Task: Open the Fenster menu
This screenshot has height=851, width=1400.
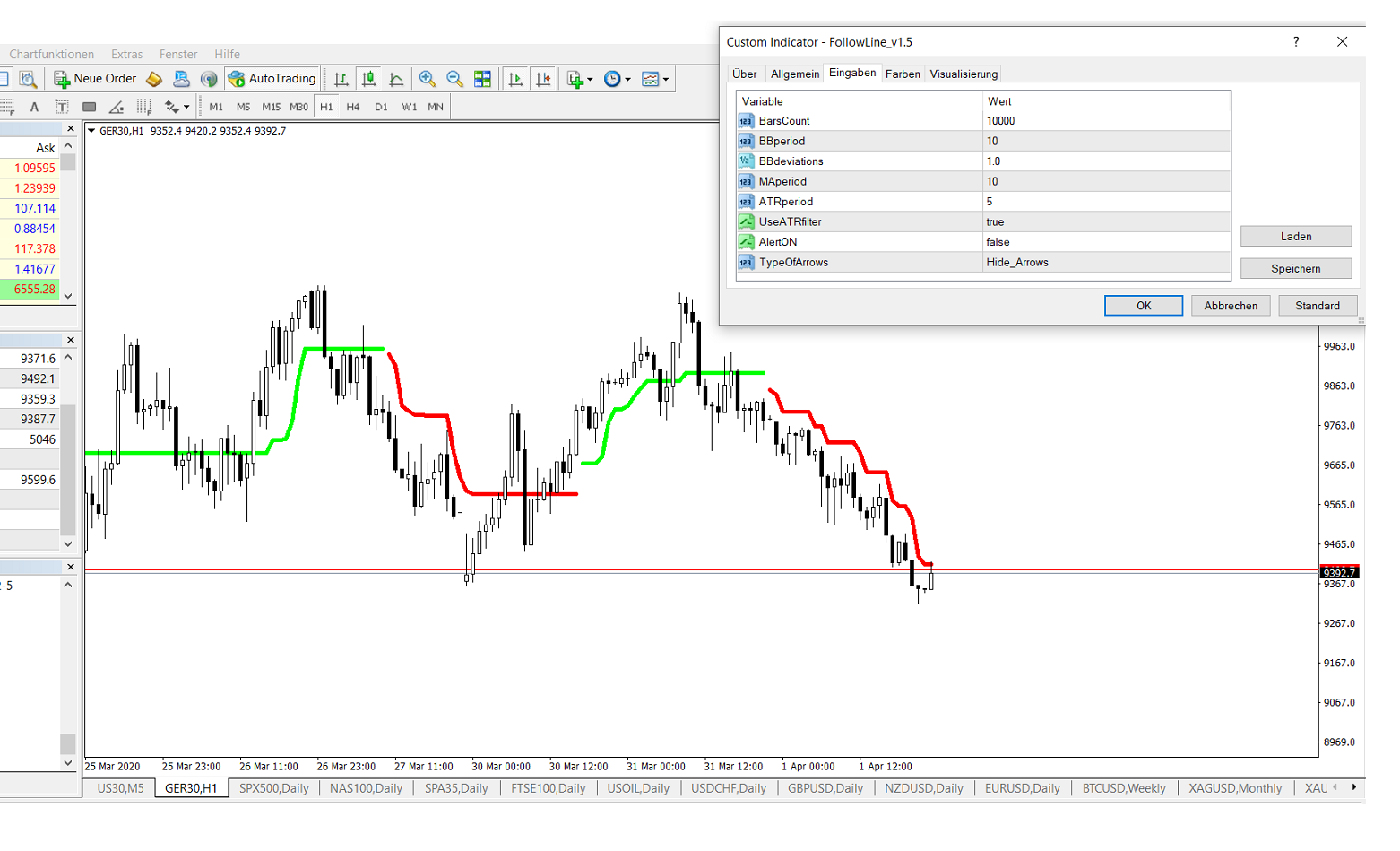Action: coord(178,55)
